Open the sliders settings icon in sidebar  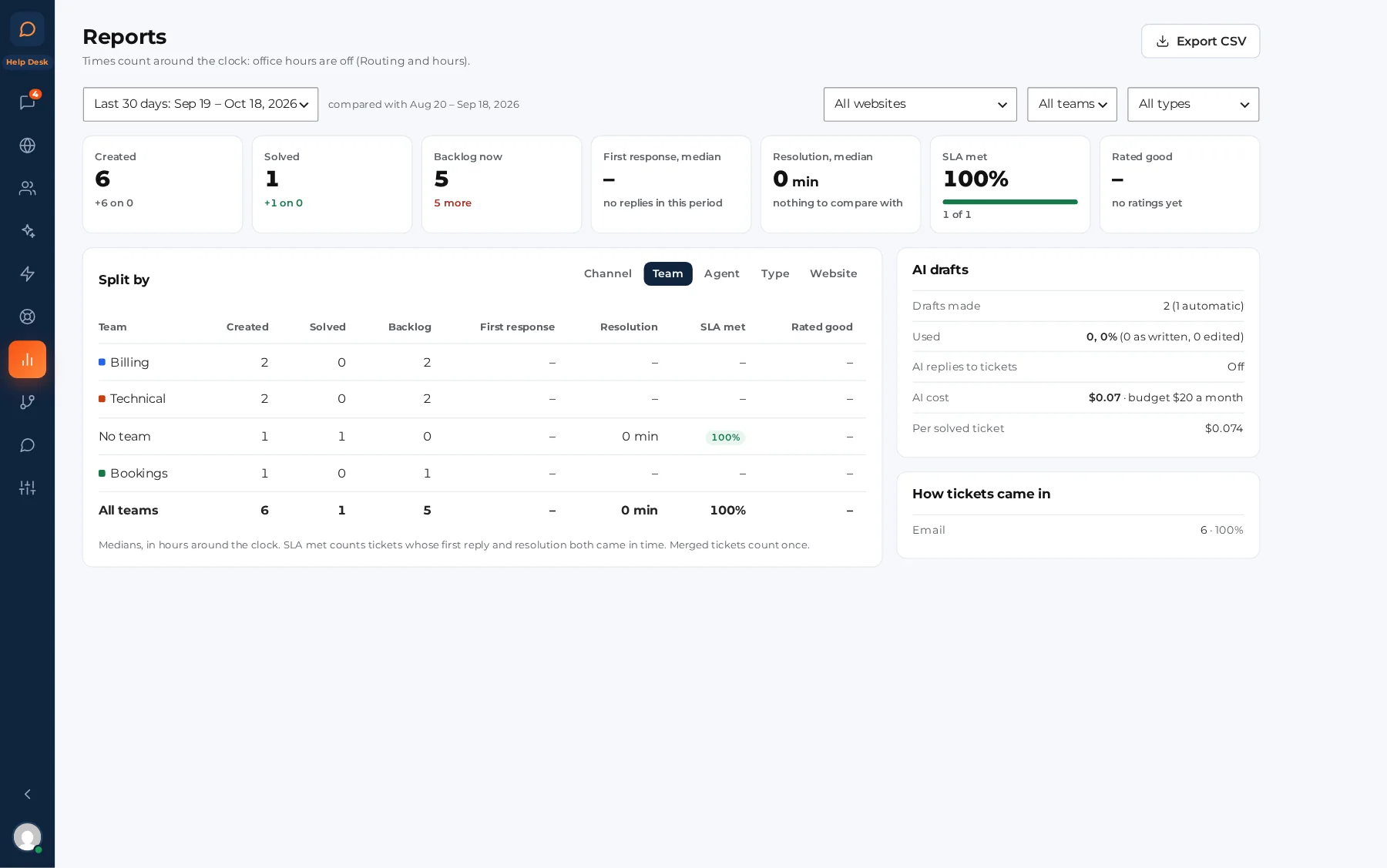click(27, 488)
